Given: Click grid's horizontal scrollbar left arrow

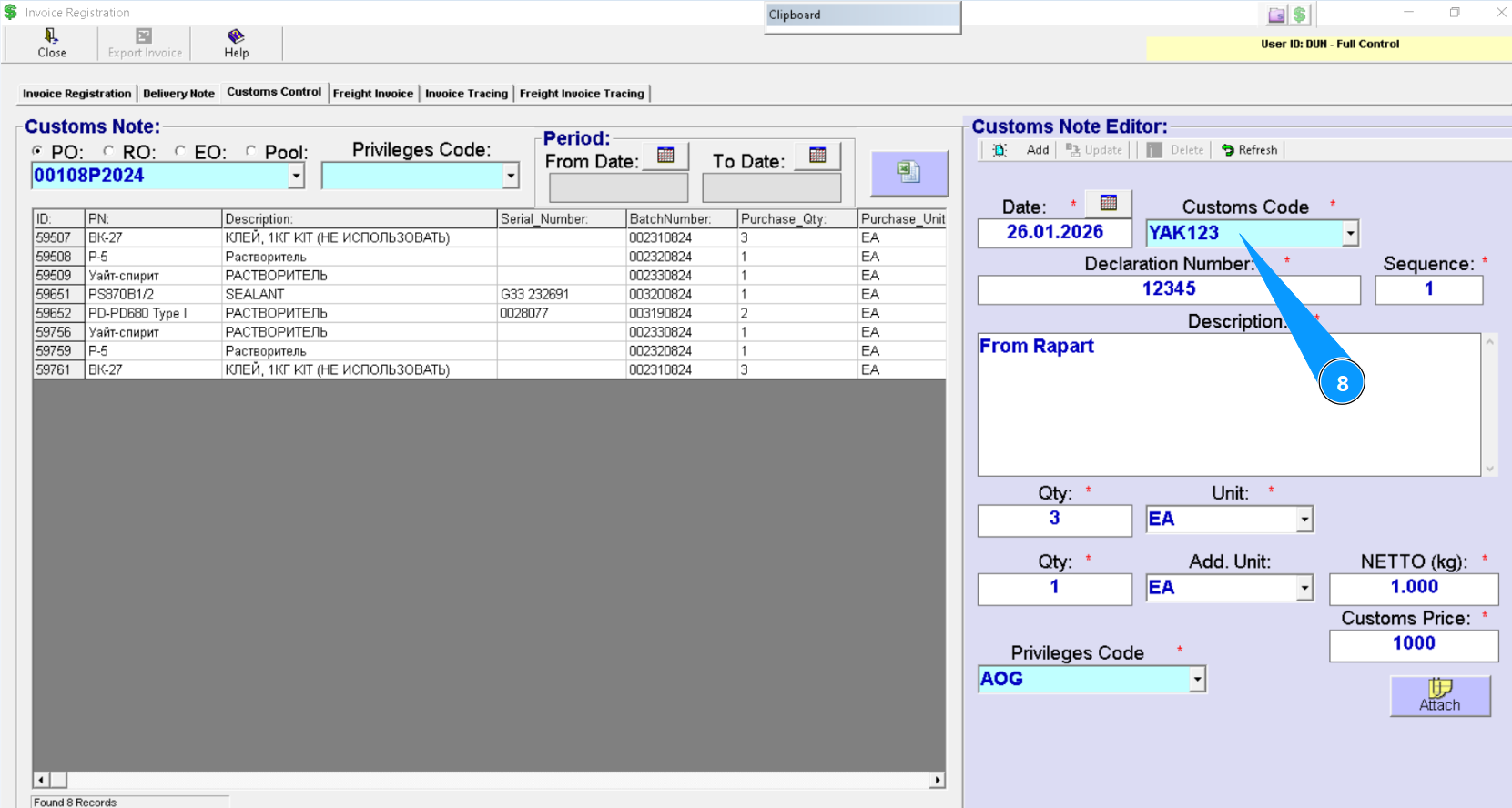Looking at the screenshot, I should pyautogui.click(x=41, y=780).
